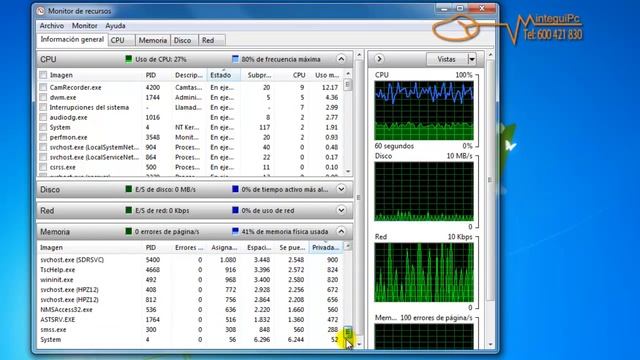Switch to the Memoria tab
The image size is (640, 360).
[x=153, y=40]
